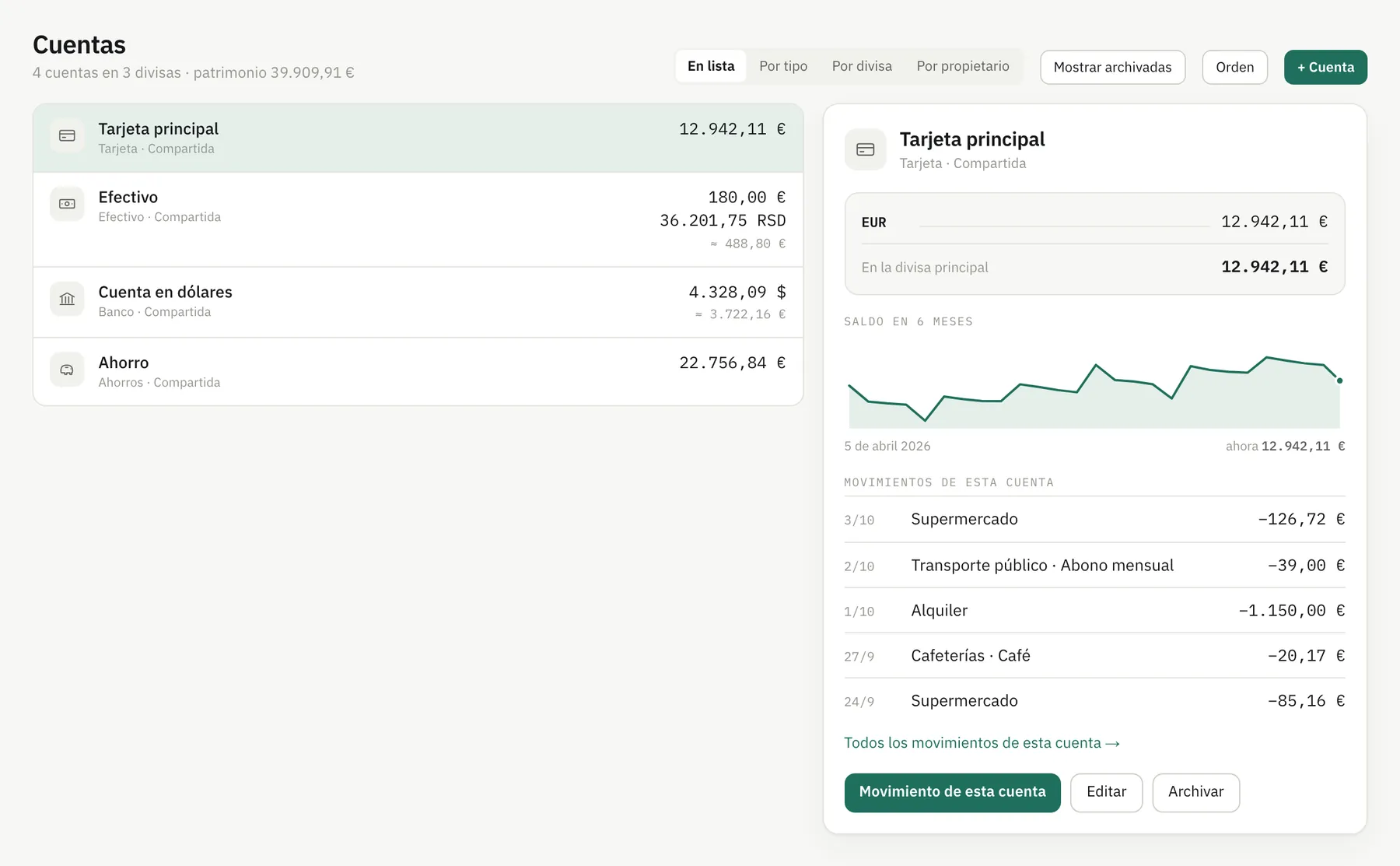The height and width of the screenshot is (866, 1400).
Task: Click the 36.201,75 RSD balance
Action: (x=723, y=220)
